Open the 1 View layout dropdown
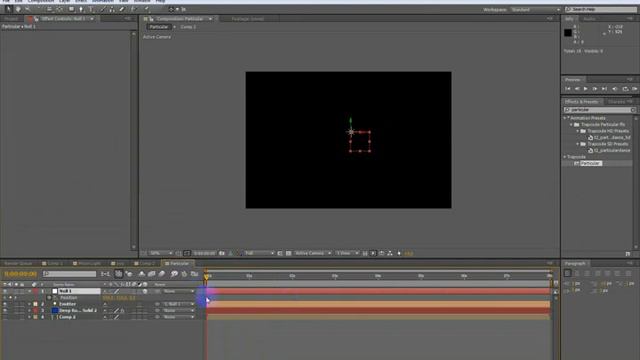This screenshot has width=640, height=360. click(x=347, y=253)
